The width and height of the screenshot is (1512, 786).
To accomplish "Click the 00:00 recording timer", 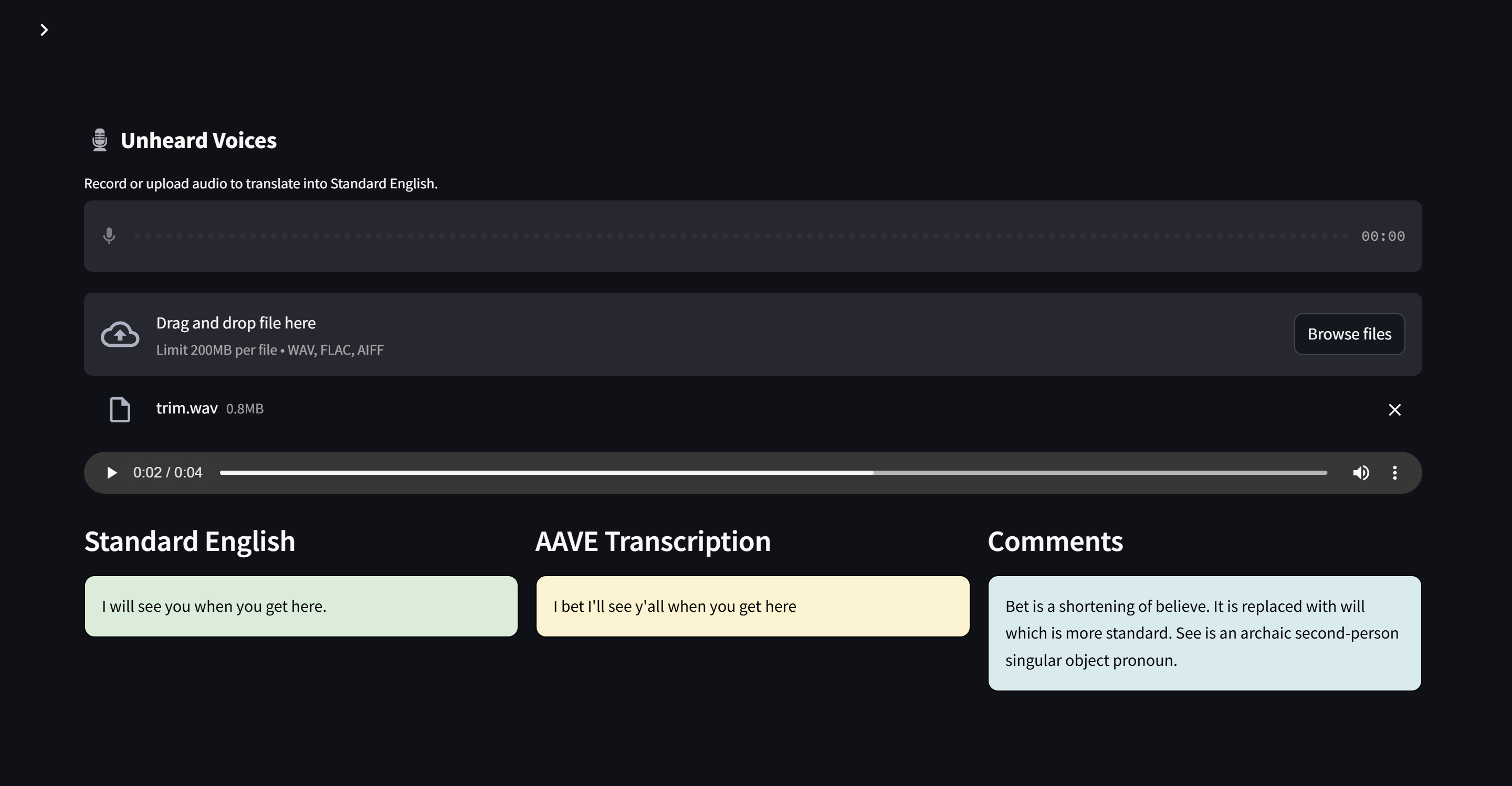I will pos(1383,236).
